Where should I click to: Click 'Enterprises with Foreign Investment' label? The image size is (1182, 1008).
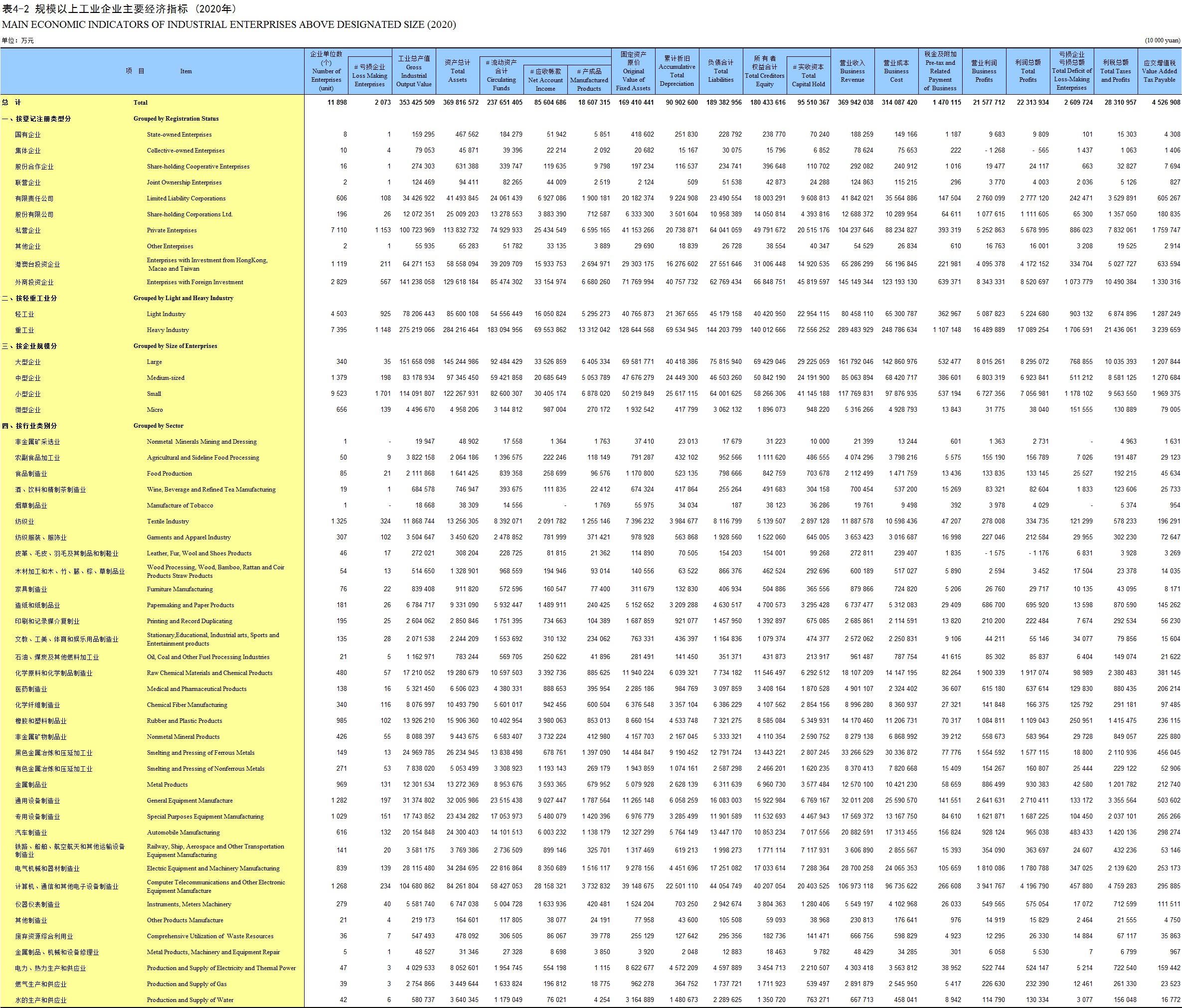195,282
